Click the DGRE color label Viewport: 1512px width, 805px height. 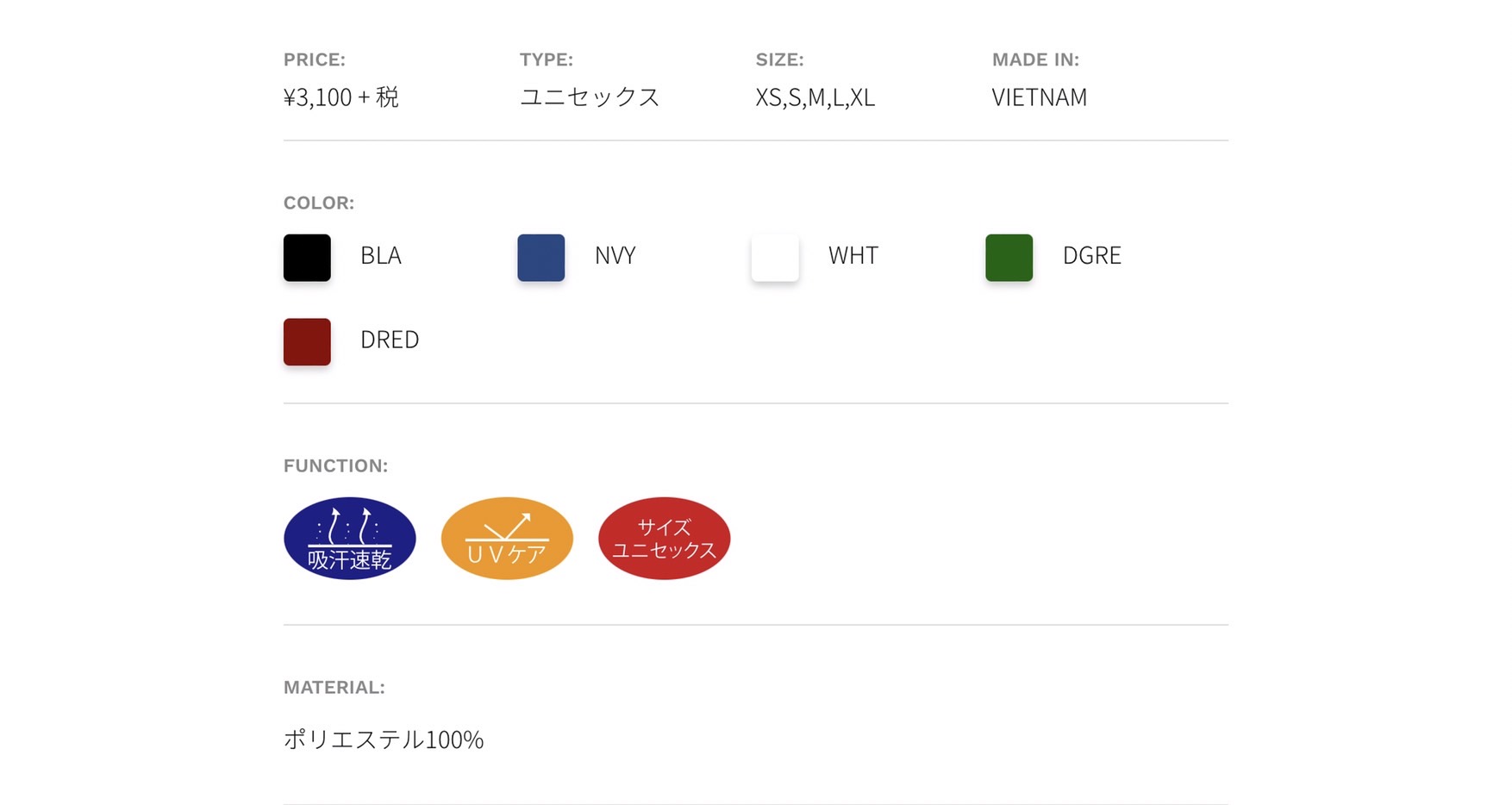(x=1092, y=256)
